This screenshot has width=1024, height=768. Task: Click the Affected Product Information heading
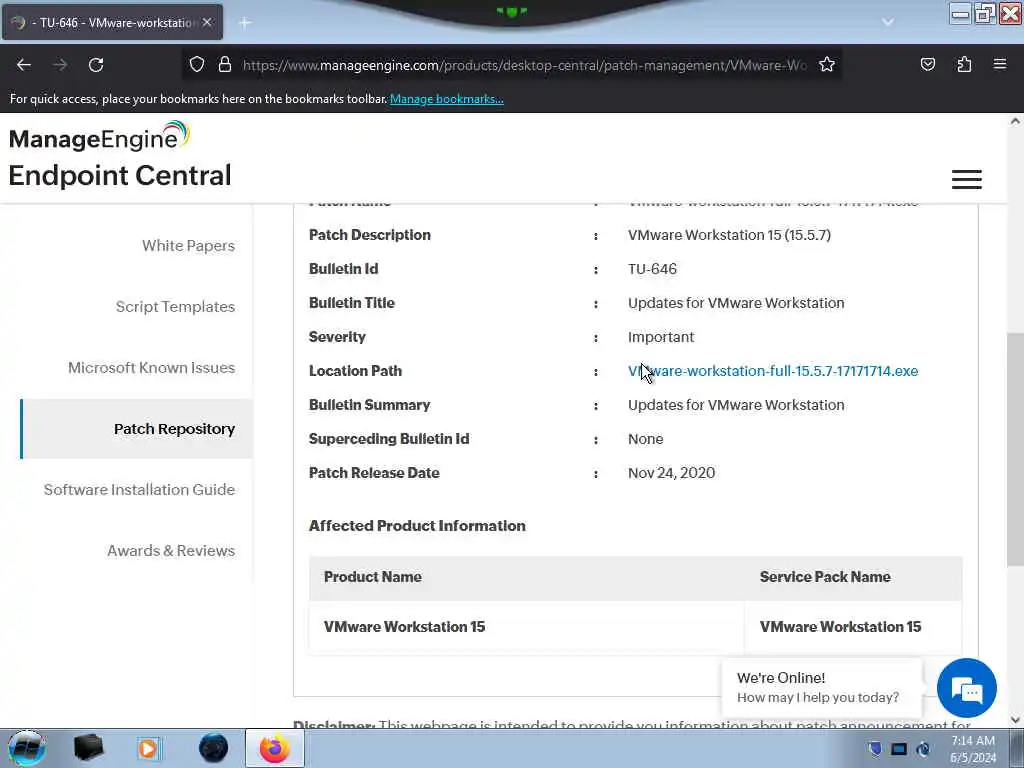(x=417, y=526)
